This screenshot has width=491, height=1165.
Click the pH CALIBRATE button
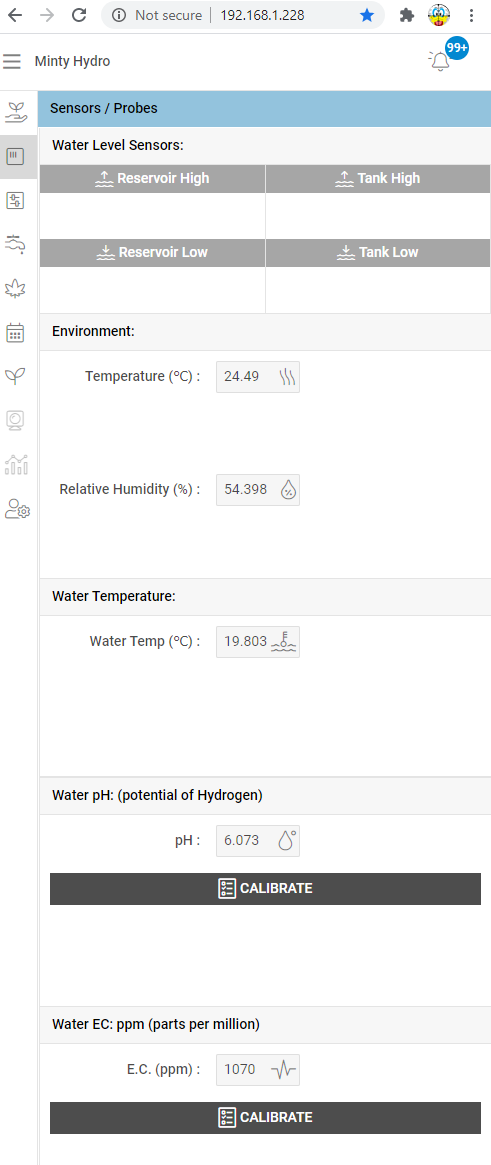point(265,889)
